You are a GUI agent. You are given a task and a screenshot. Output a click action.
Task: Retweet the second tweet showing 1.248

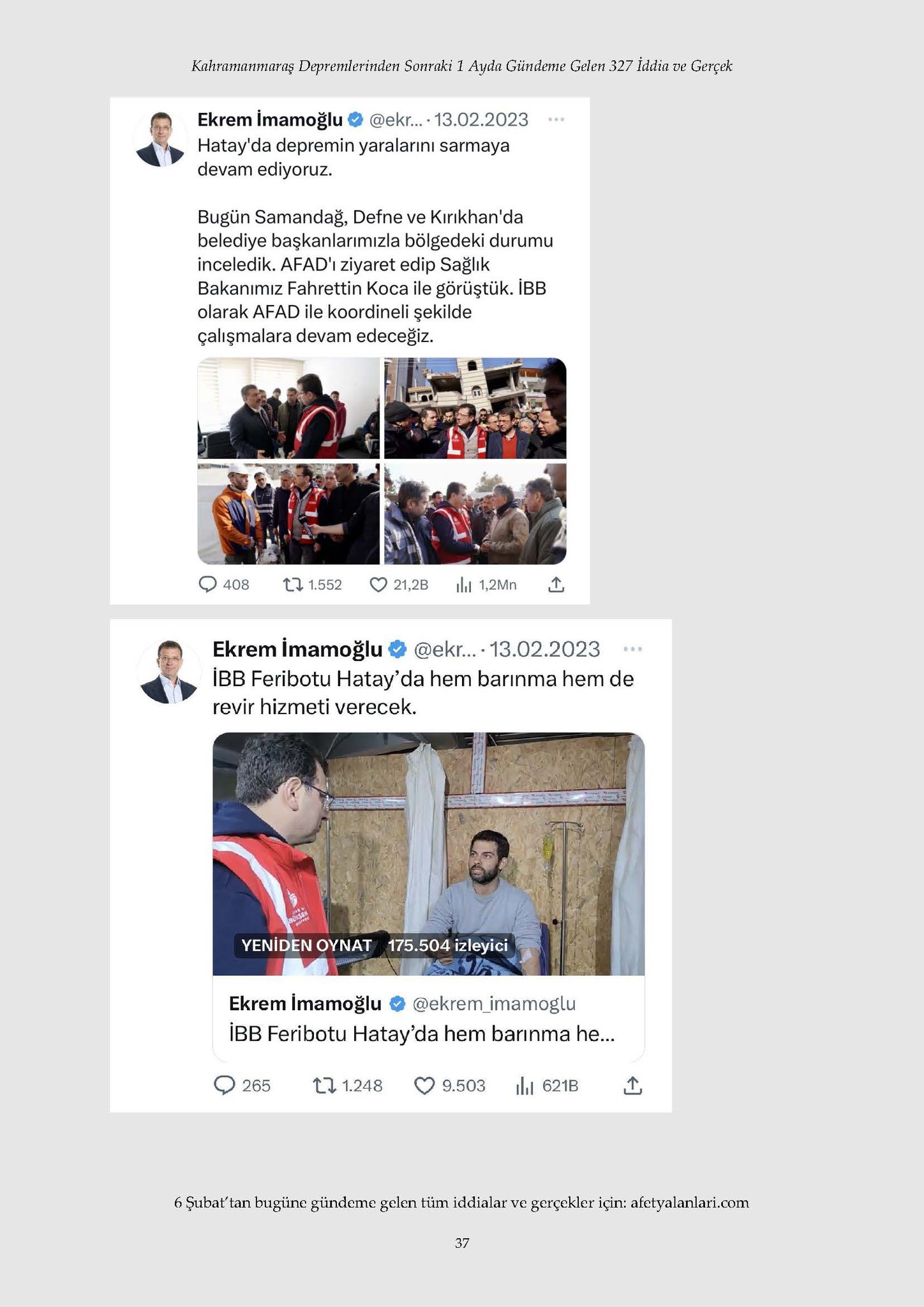coord(325,1086)
